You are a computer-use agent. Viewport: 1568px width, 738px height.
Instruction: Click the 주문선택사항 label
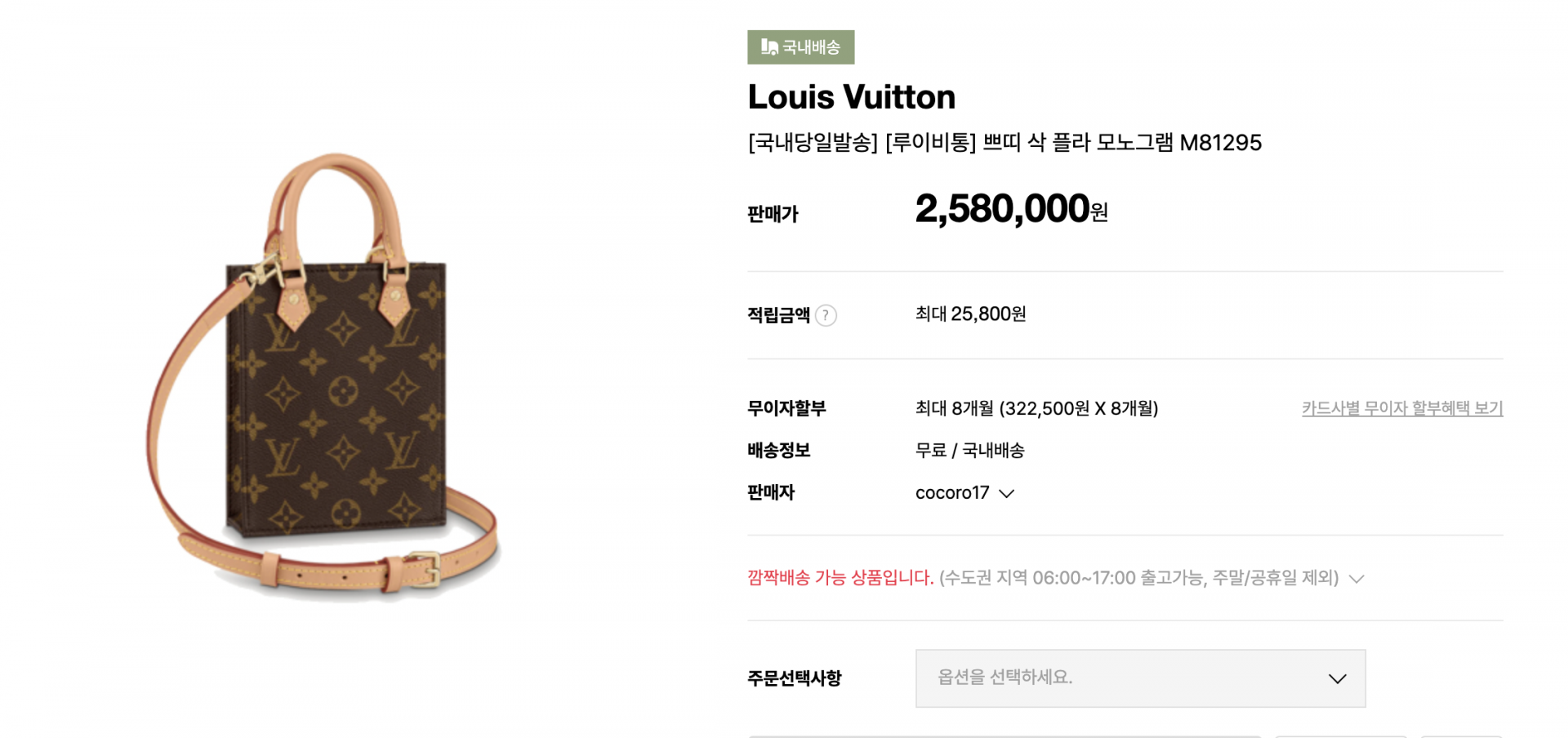click(794, 678)
